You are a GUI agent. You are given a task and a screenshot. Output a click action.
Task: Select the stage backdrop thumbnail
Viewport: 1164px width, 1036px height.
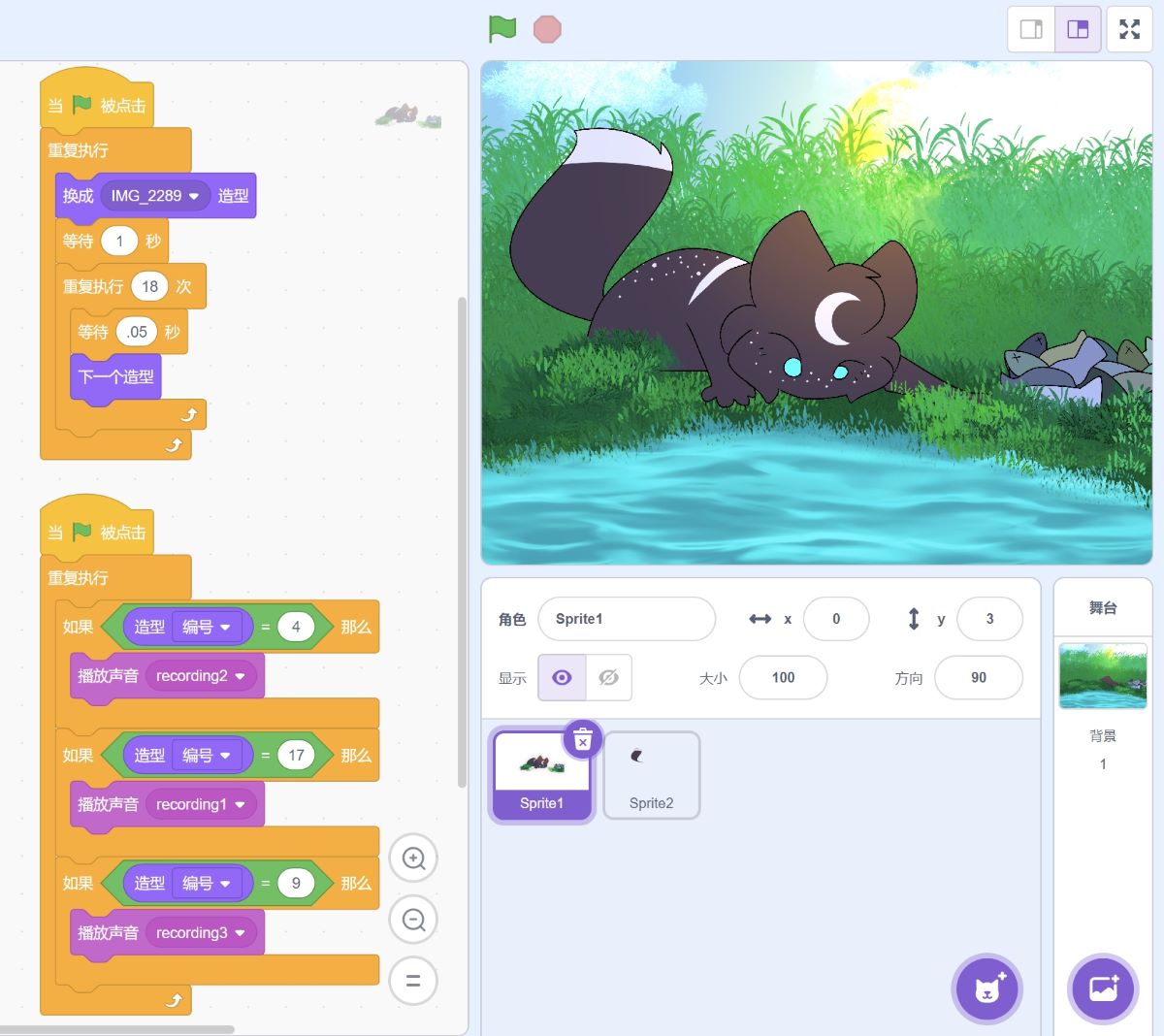(1103, 675)
